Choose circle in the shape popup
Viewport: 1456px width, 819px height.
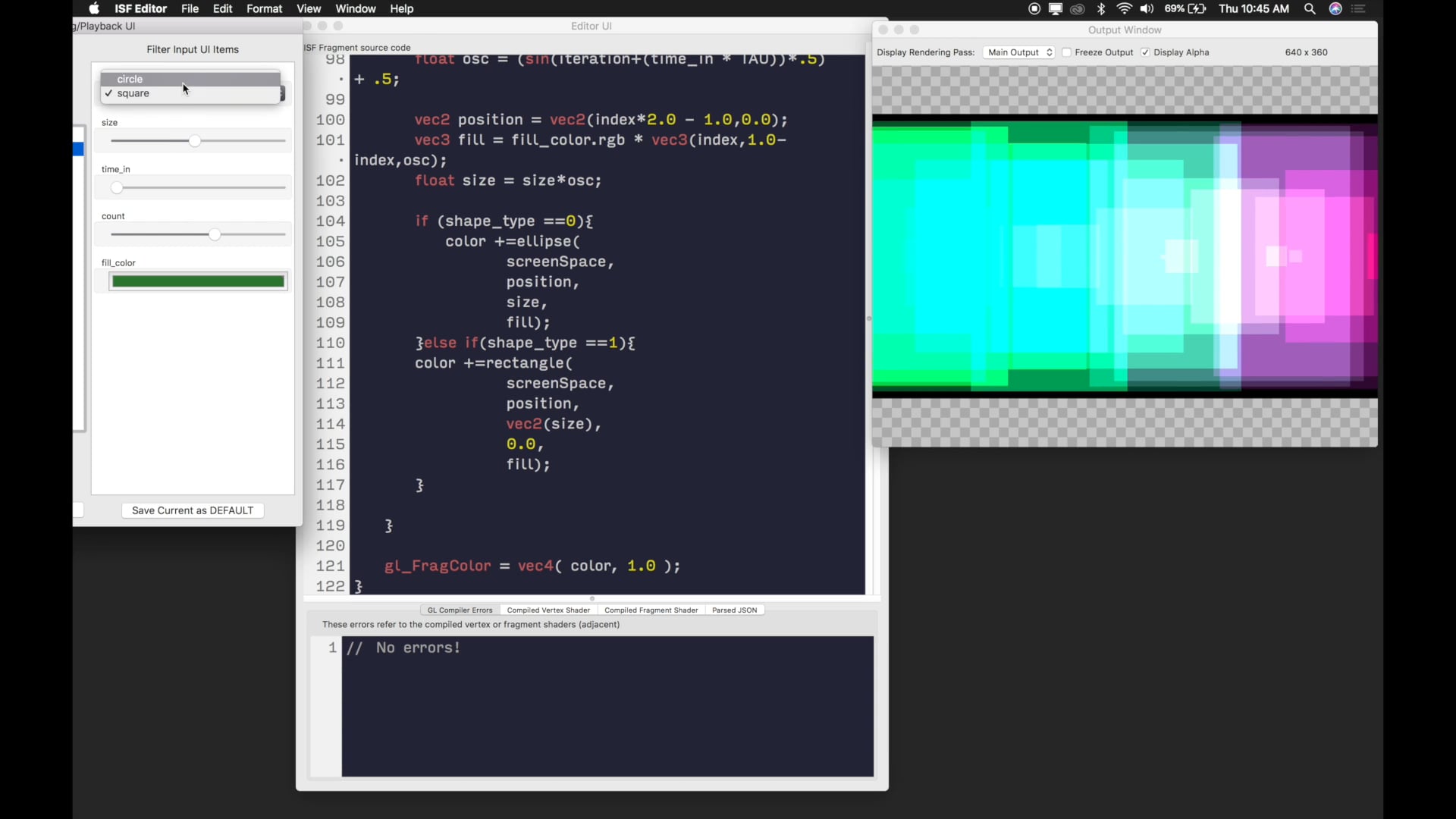tap(130, 79)
